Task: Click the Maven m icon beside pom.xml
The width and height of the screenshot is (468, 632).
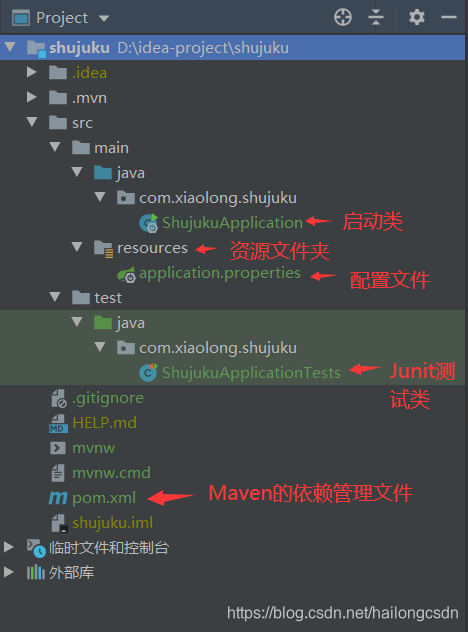Action: 58,498
